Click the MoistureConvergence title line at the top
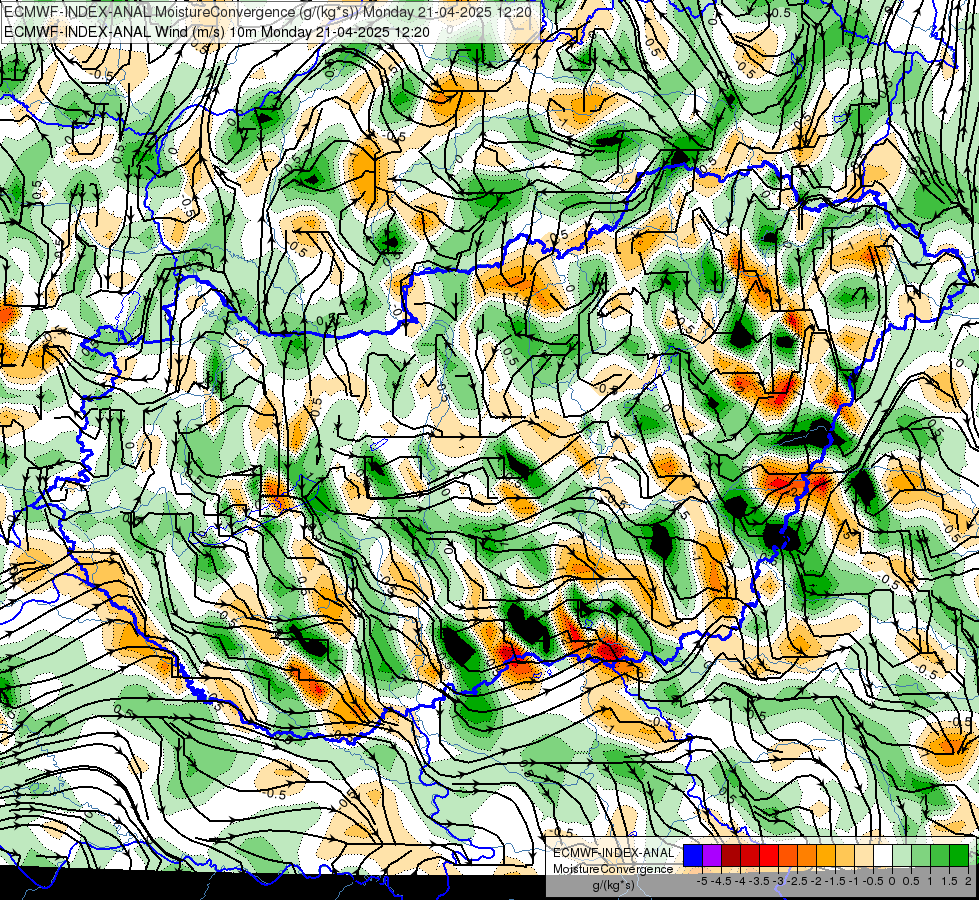This screenshot has width=979, height=900. coord(268,12)
